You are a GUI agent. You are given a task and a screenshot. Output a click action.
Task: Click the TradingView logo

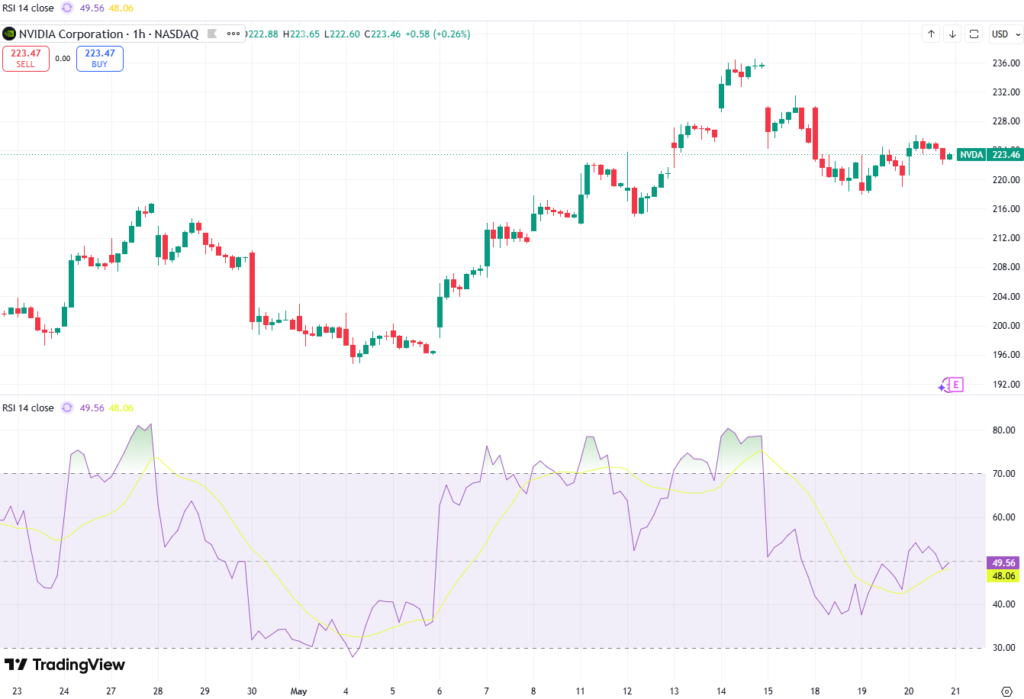[65, 664]
